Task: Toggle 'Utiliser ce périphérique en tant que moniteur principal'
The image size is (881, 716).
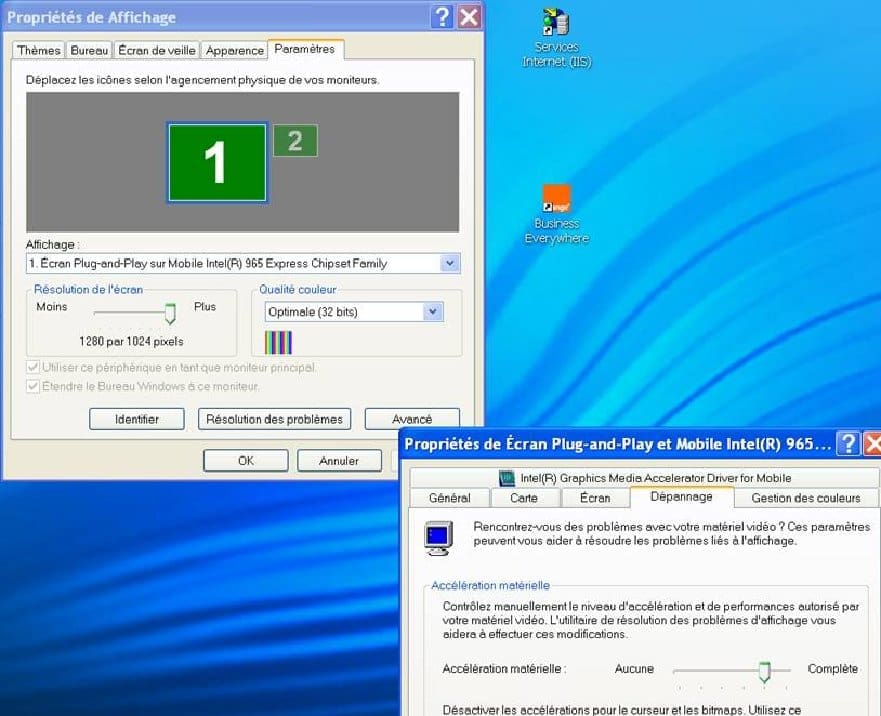Action: click(x=34, y=368)
